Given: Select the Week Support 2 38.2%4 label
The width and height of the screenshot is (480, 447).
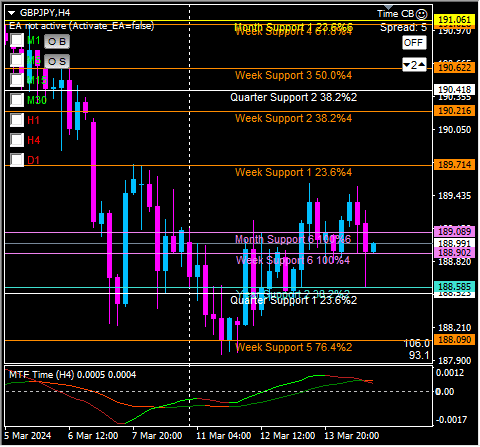Looking at the screenshot, I should tap(293, 118).
